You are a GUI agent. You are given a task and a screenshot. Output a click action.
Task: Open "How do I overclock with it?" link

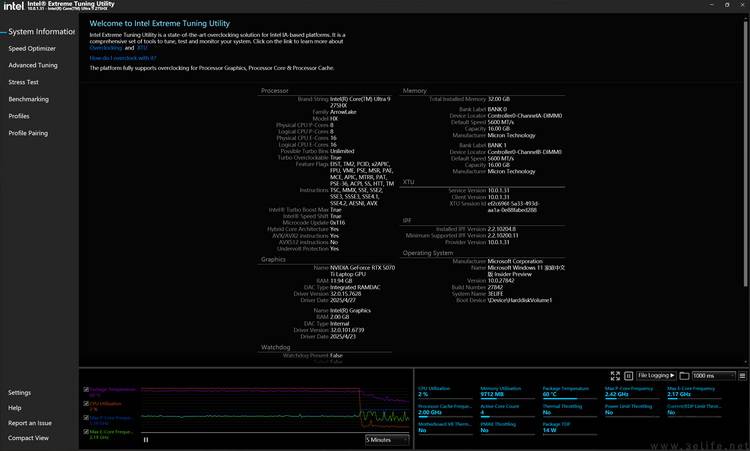pos(123,58)
